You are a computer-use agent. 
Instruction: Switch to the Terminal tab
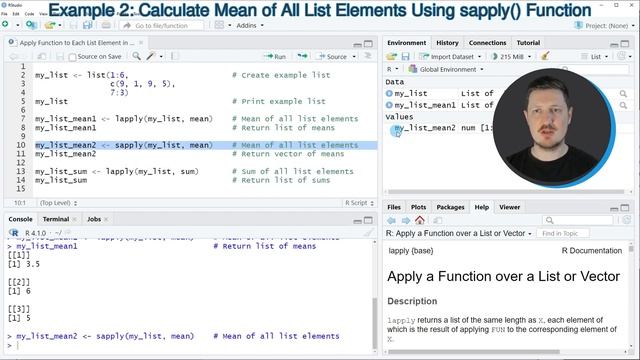[x=56, y=219]
